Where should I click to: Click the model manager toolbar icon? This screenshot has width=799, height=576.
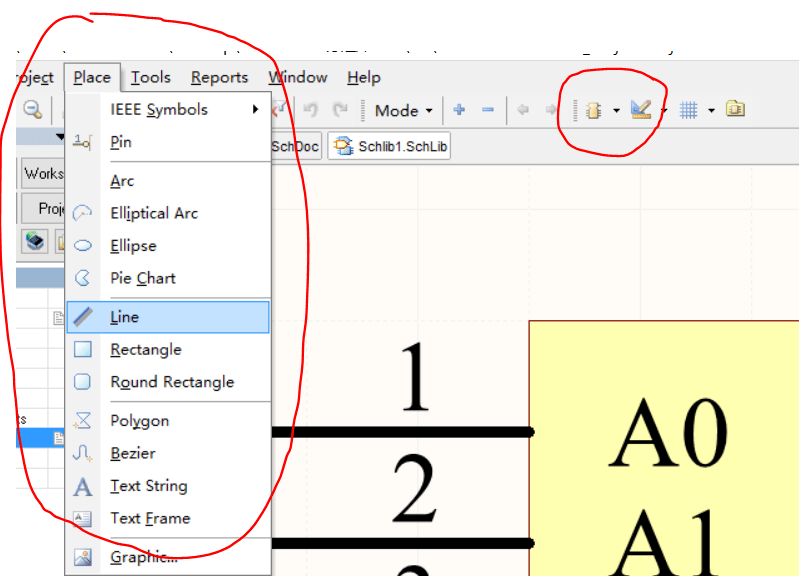click(735, 109)
